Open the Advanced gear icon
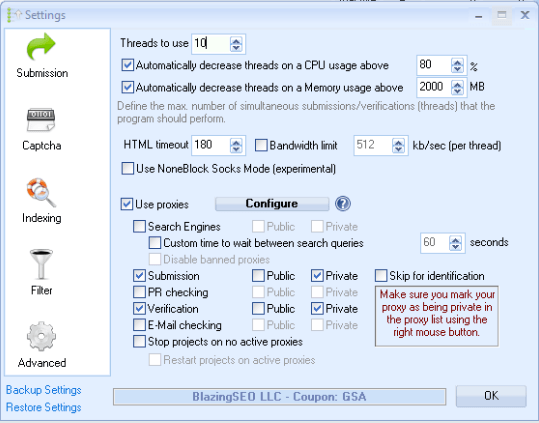 pos(41,336)
